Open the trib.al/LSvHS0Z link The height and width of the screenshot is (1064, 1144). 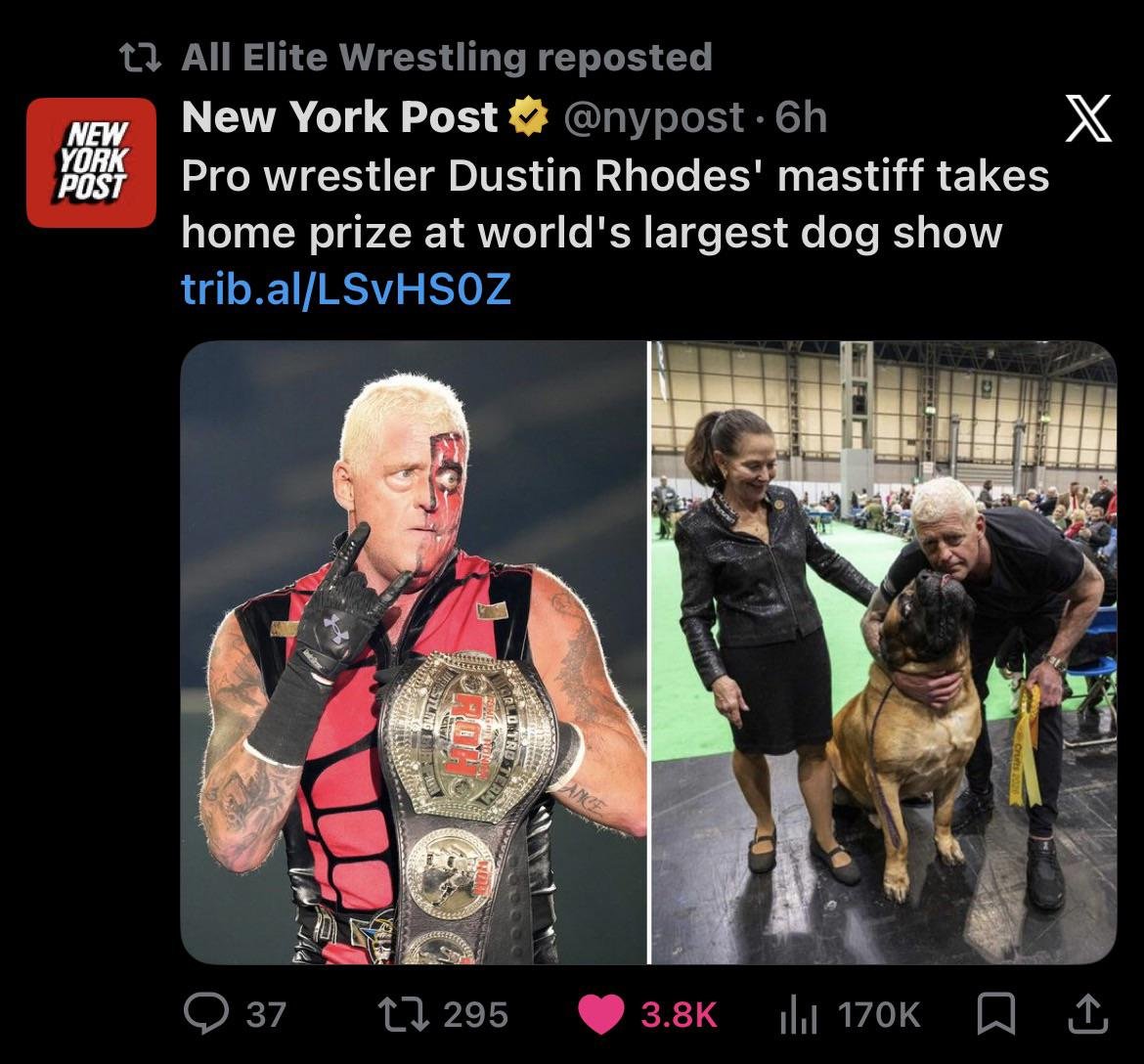(x=346, y=289)
